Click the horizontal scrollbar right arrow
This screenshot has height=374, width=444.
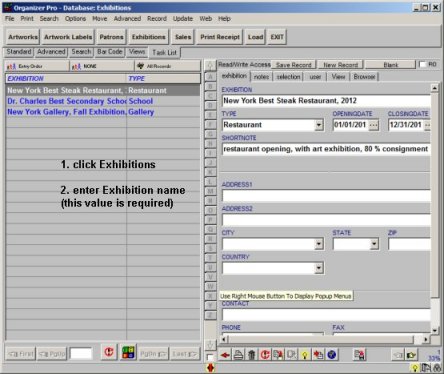point(426,339)
